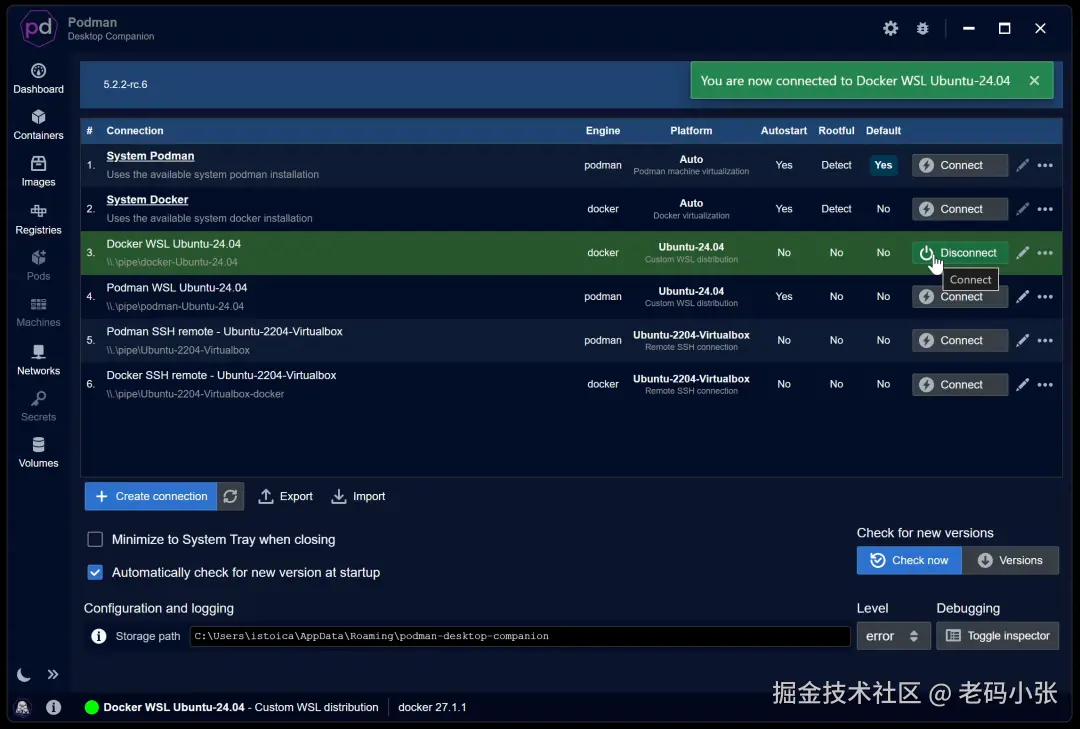Click the 5.2.2-rc.6 version label

coord(125,84)
